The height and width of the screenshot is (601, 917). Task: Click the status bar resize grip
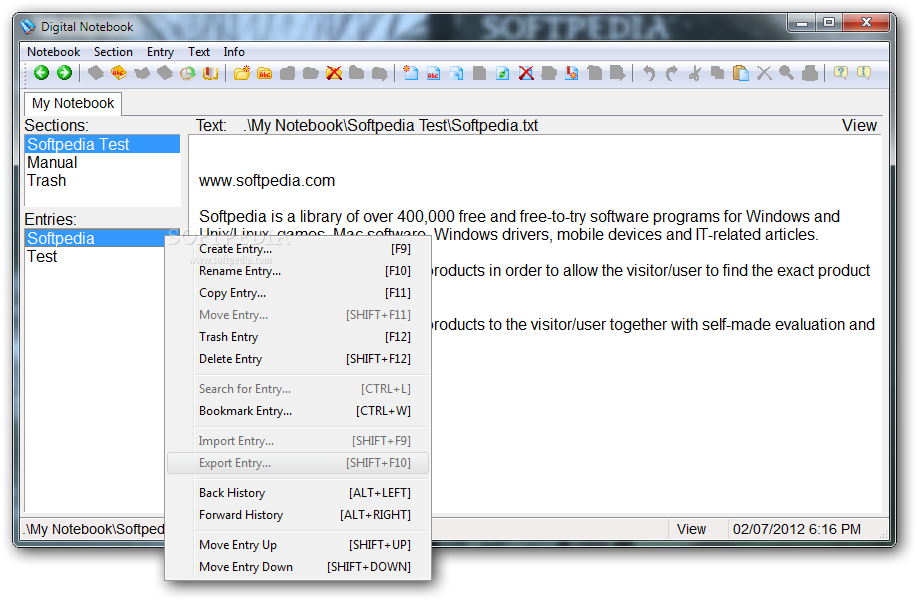[x=883, y=533]
